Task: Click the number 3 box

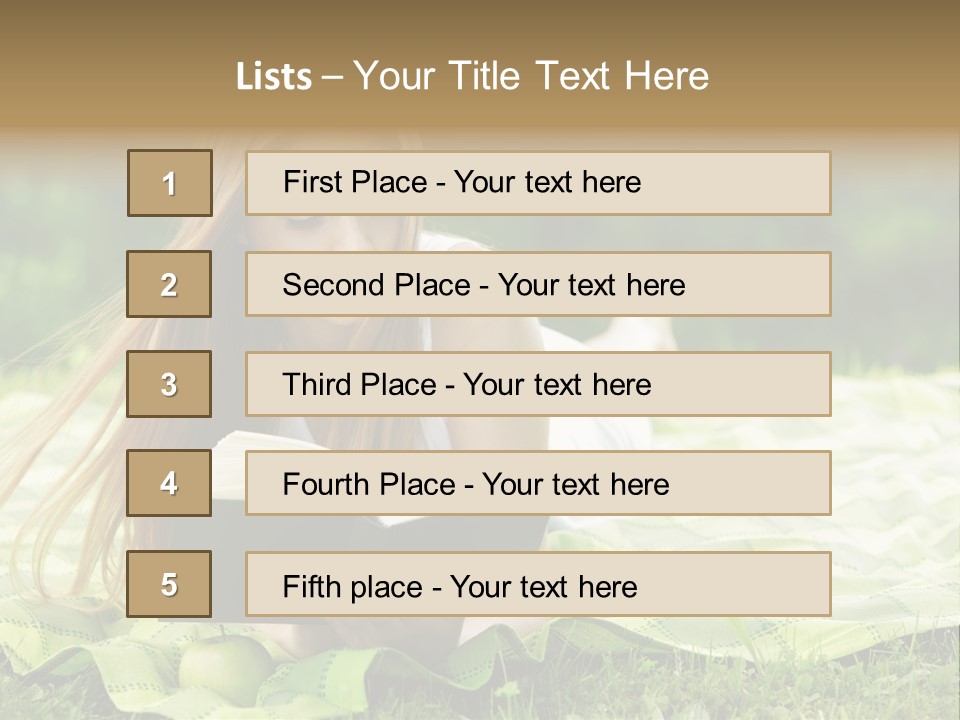Action: point(169,384)
